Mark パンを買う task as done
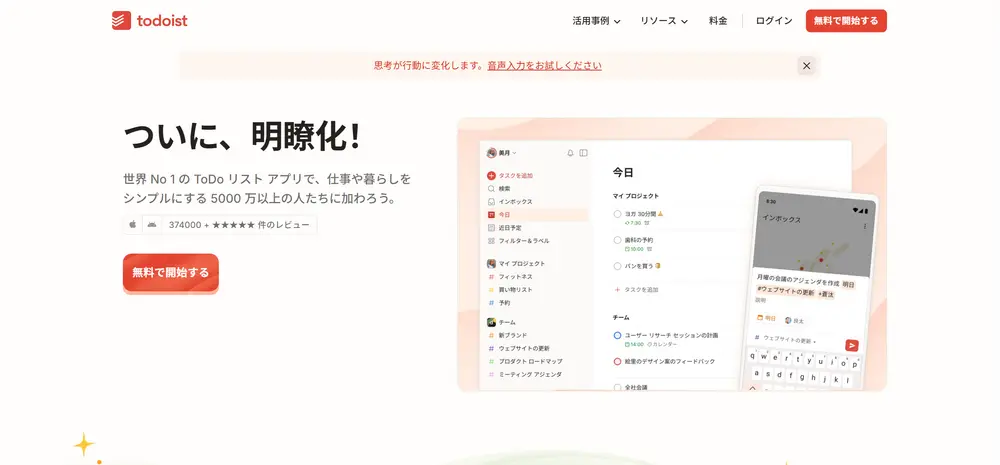Viewport: 1000px width, 465px height. coord(617,266)
